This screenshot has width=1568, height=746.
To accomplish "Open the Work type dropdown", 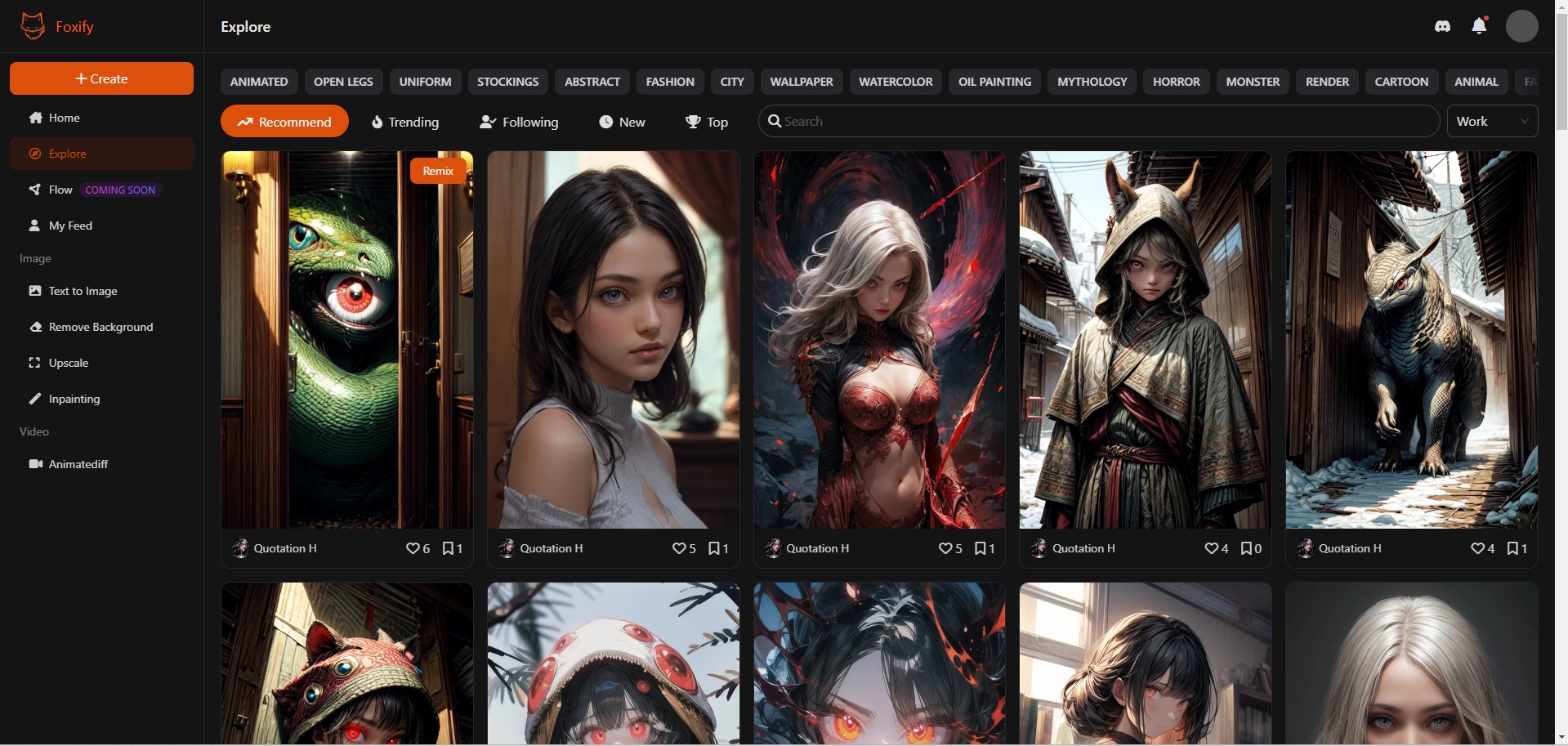I will pos(1492,121).
